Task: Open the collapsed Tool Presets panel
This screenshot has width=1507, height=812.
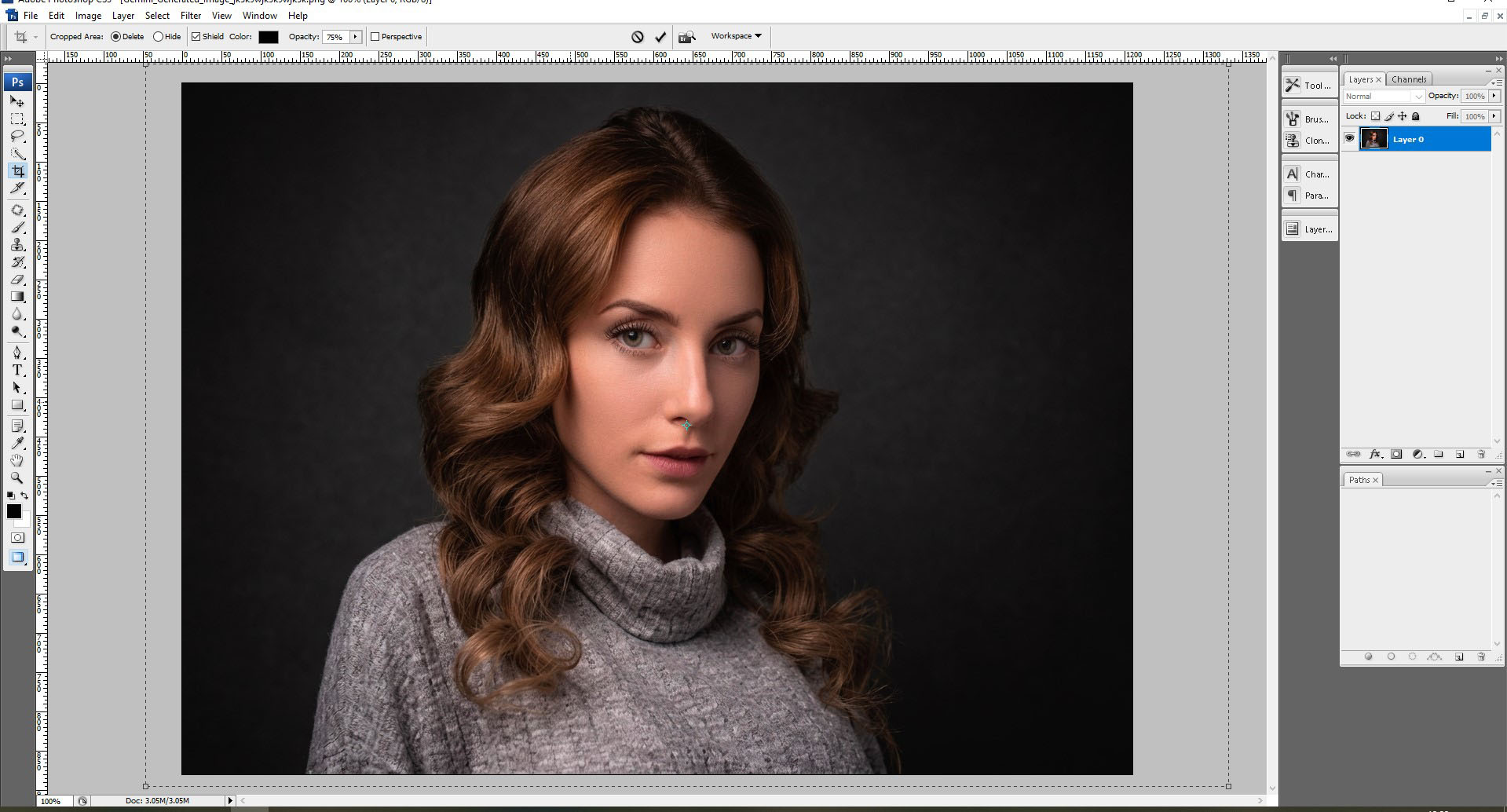Action: coord(1309,86)
